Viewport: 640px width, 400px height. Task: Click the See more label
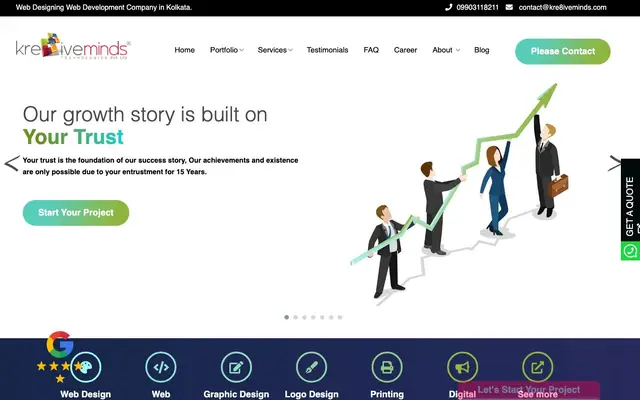[538, 394]
